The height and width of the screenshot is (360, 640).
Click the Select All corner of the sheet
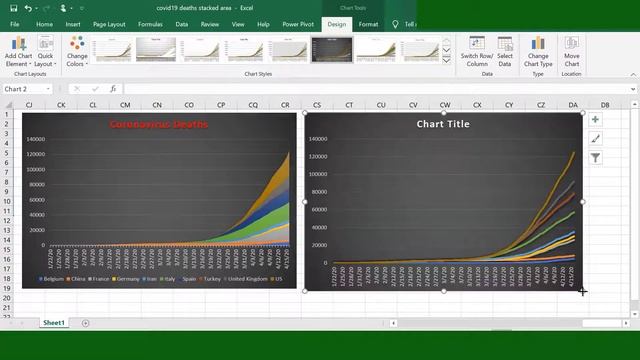7,105
